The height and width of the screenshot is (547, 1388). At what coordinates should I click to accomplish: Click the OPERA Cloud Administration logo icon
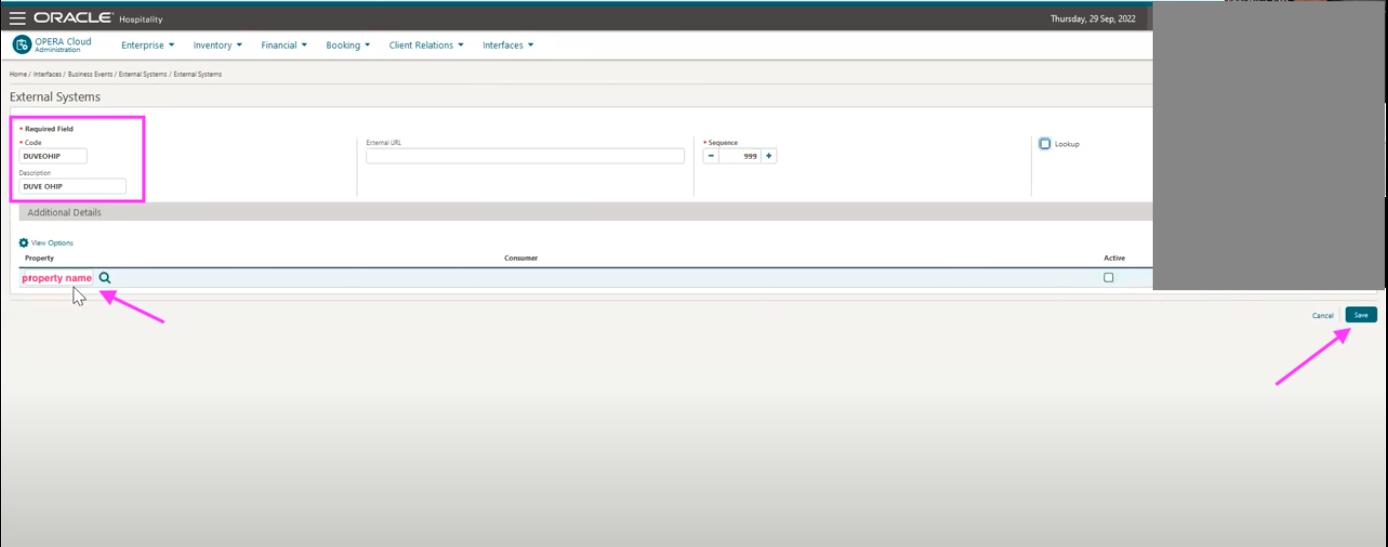tap(22, 45)
